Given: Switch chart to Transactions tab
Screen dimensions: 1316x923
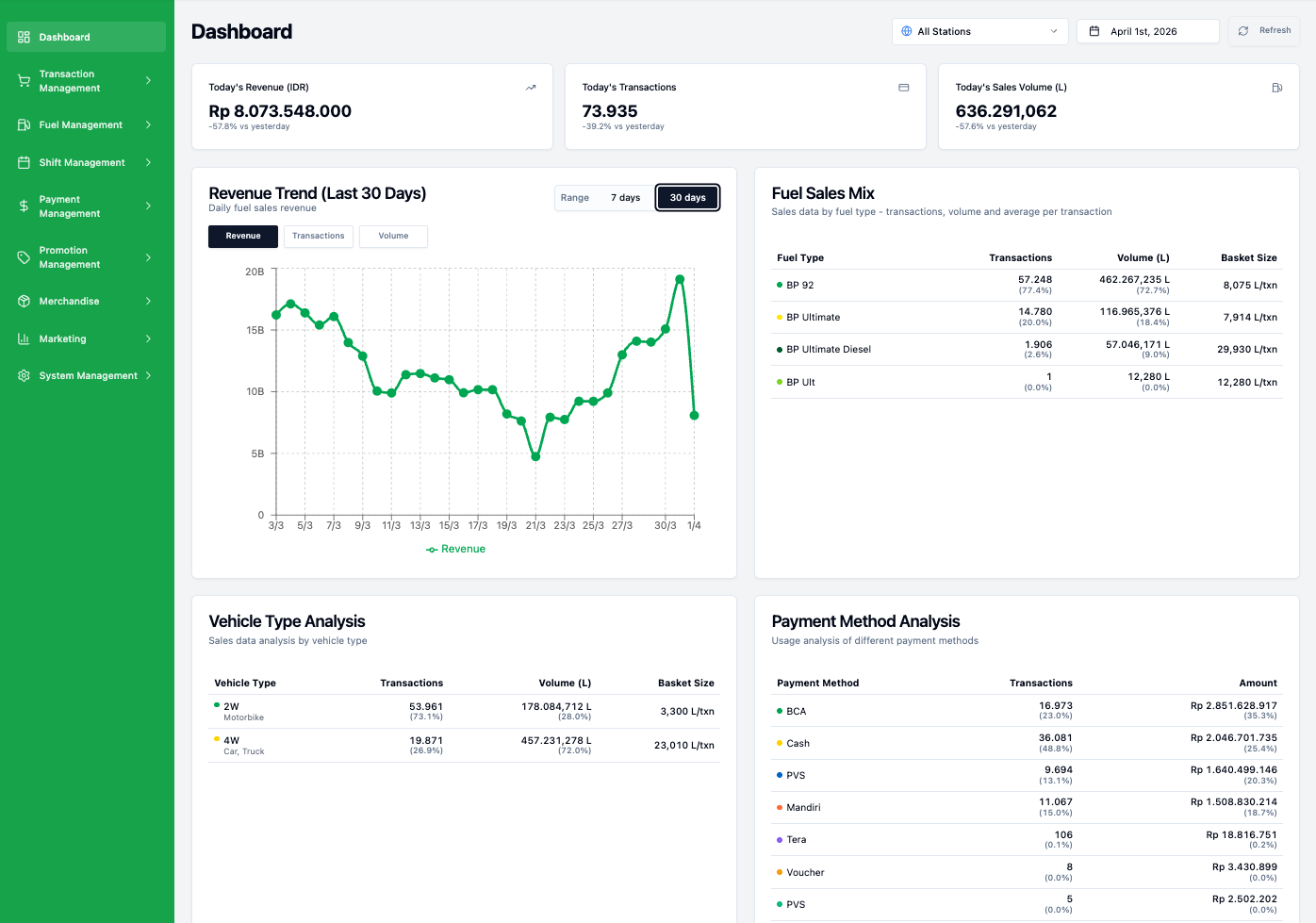Looking at the screenshot, I should [x=319, y=236].
